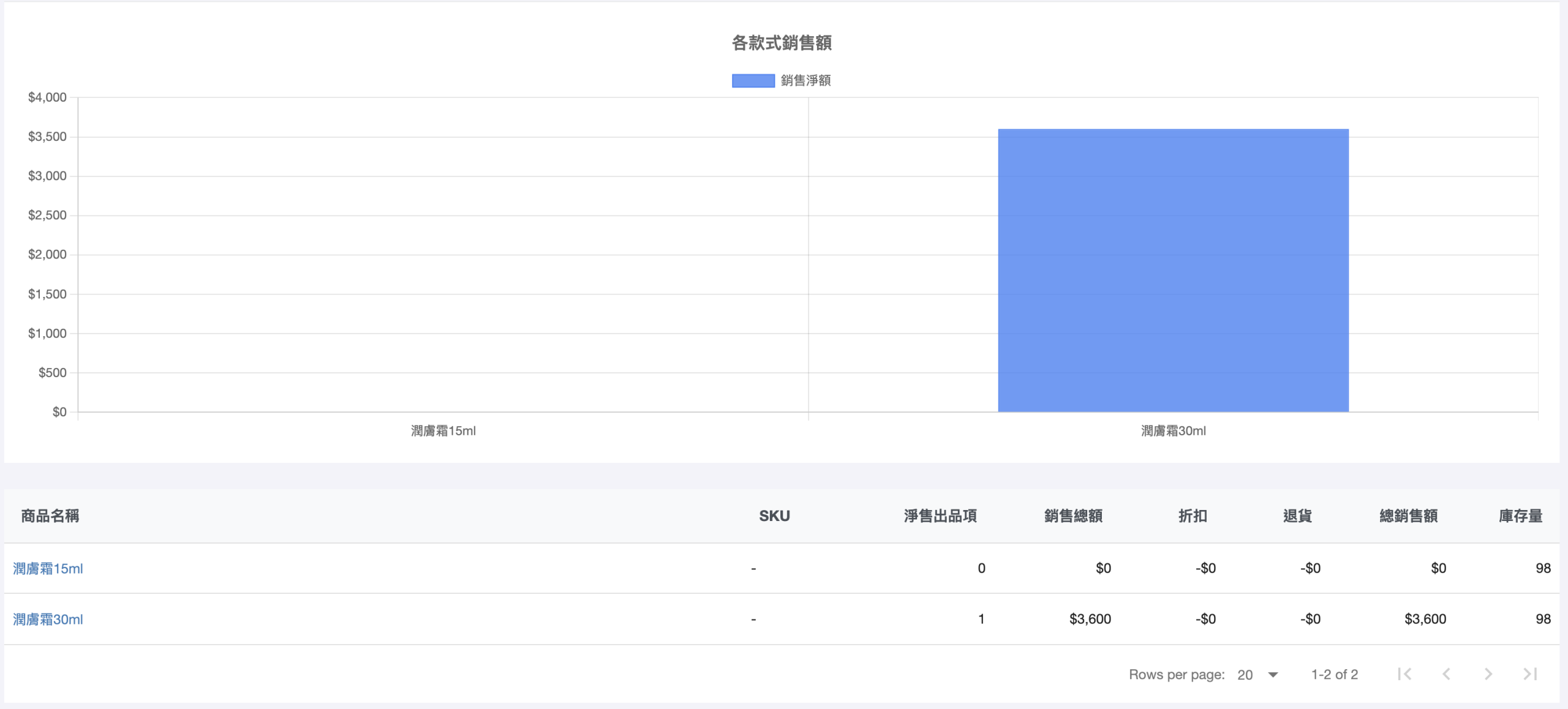This screenshot has height=709, width=1568.
Task: Click the 淨售出品項 value 1 for 潤膚霜30ml
Action: point(981,620)
